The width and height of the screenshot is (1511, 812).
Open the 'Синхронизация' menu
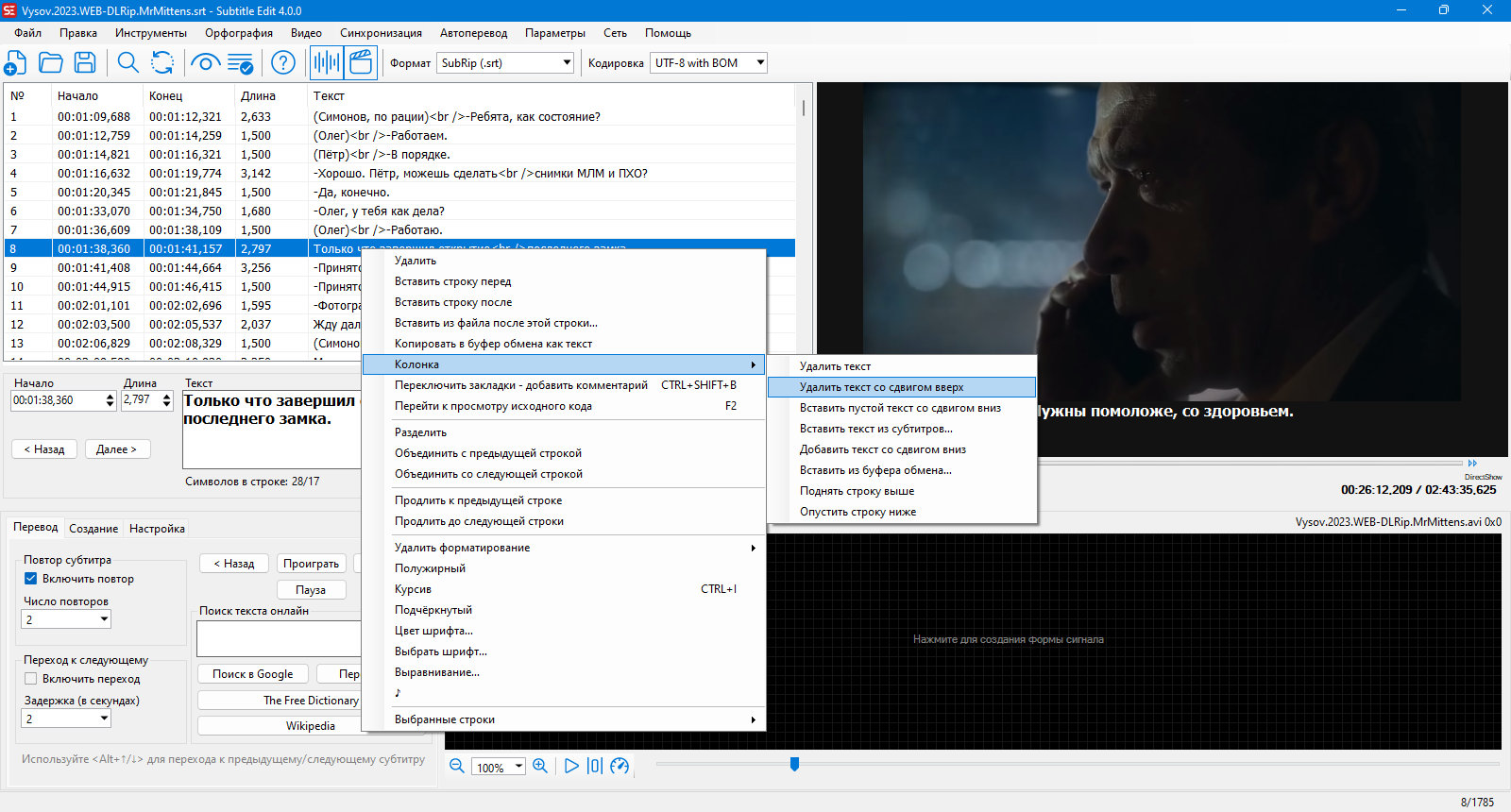coord(381,33)
